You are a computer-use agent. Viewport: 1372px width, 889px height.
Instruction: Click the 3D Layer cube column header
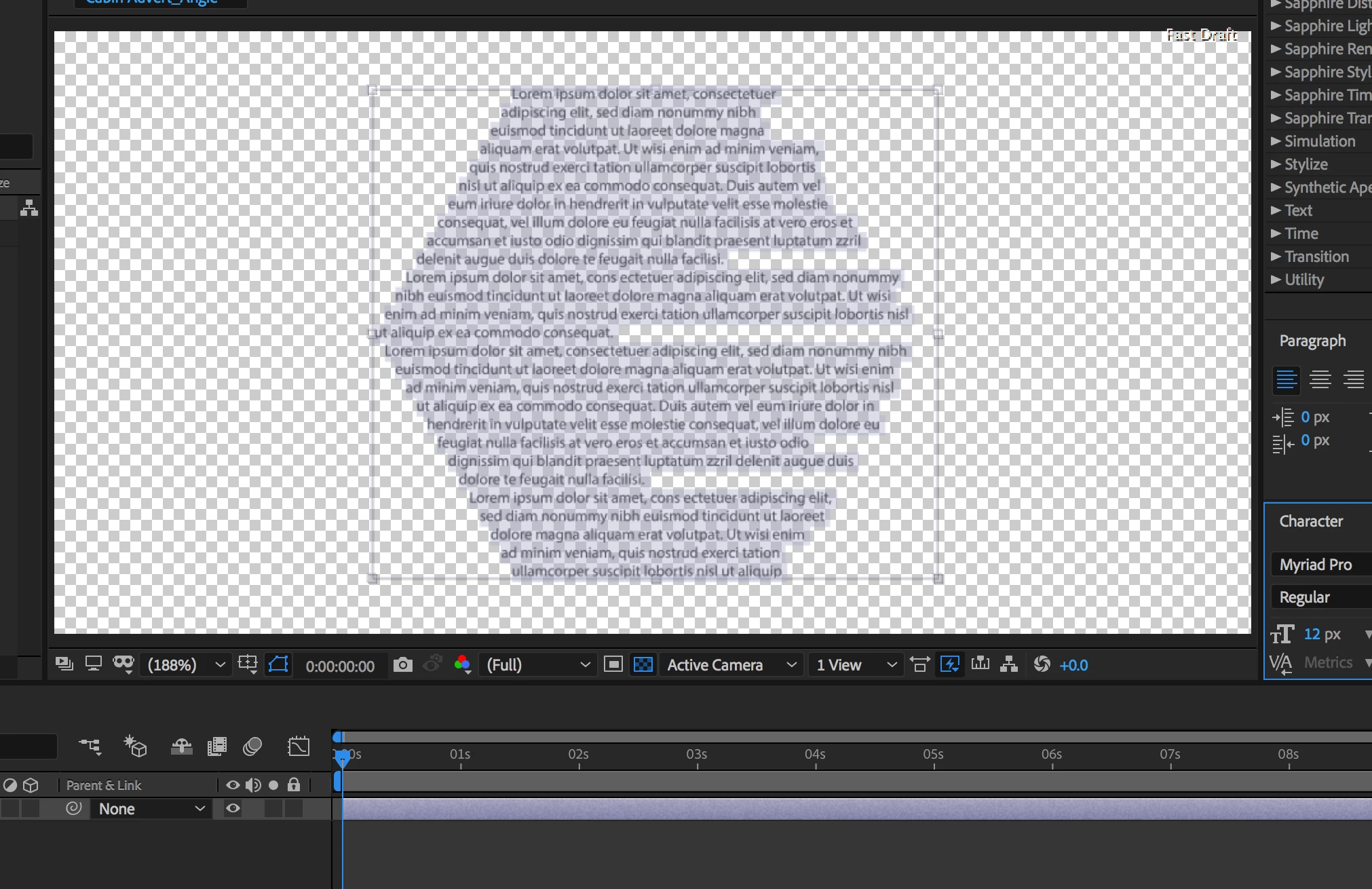[x=31, y=785]
